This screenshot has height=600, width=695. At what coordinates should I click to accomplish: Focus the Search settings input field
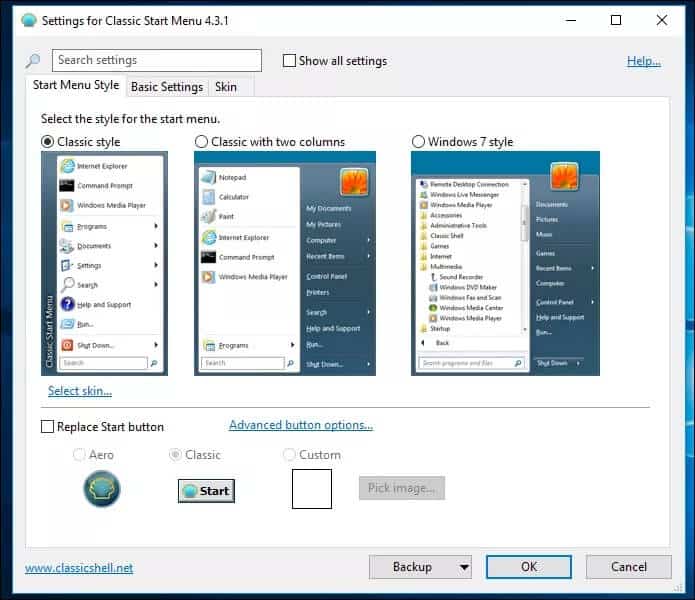click(157, 60)
